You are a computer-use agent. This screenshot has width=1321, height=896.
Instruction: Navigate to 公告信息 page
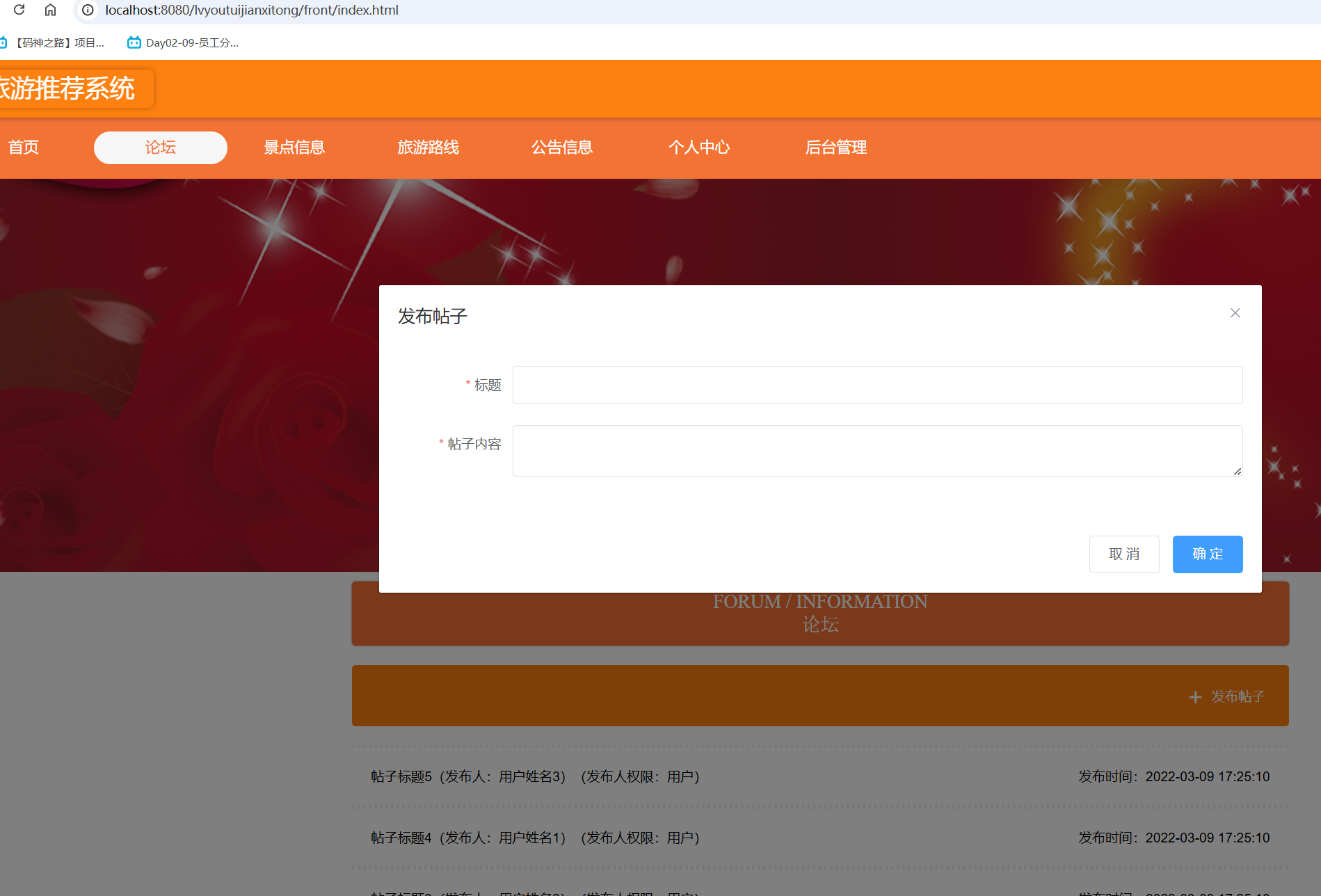click(562, 147)
